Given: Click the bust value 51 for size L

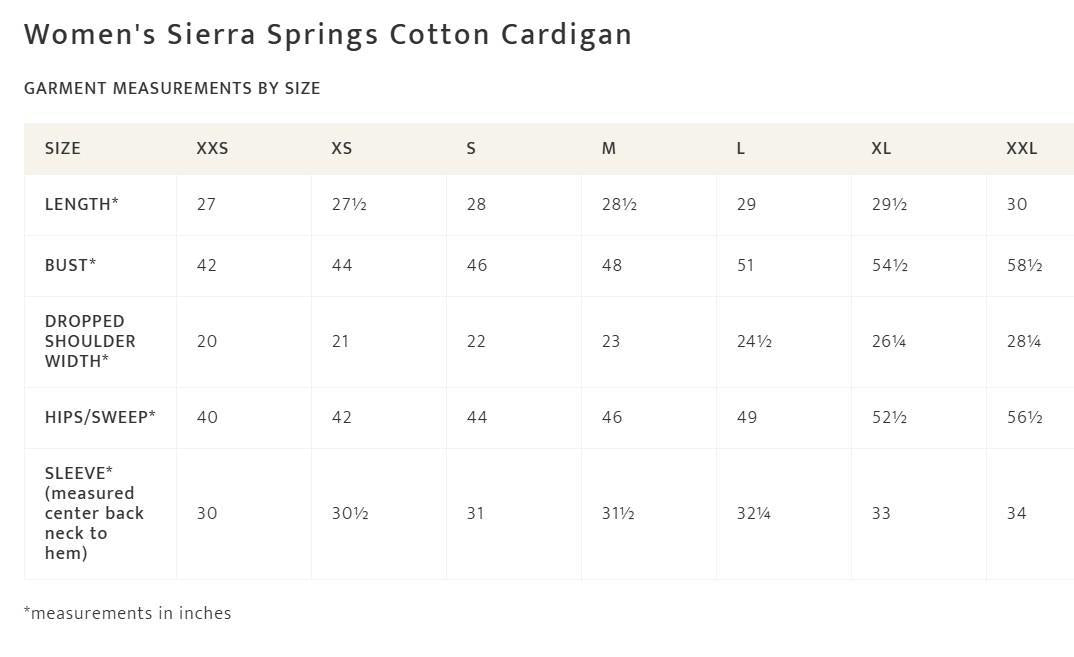Looking at the screenshot, I should (745, 265).
